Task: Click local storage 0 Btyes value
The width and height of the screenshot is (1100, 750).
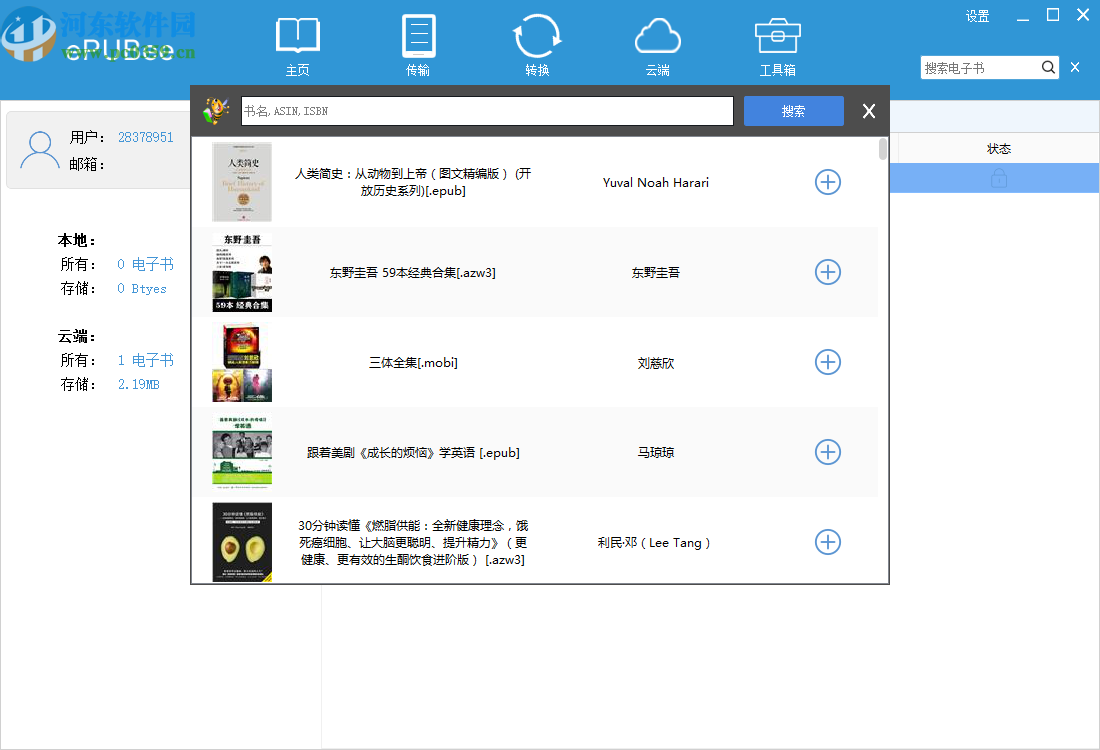Action: (x=142, y=288)
